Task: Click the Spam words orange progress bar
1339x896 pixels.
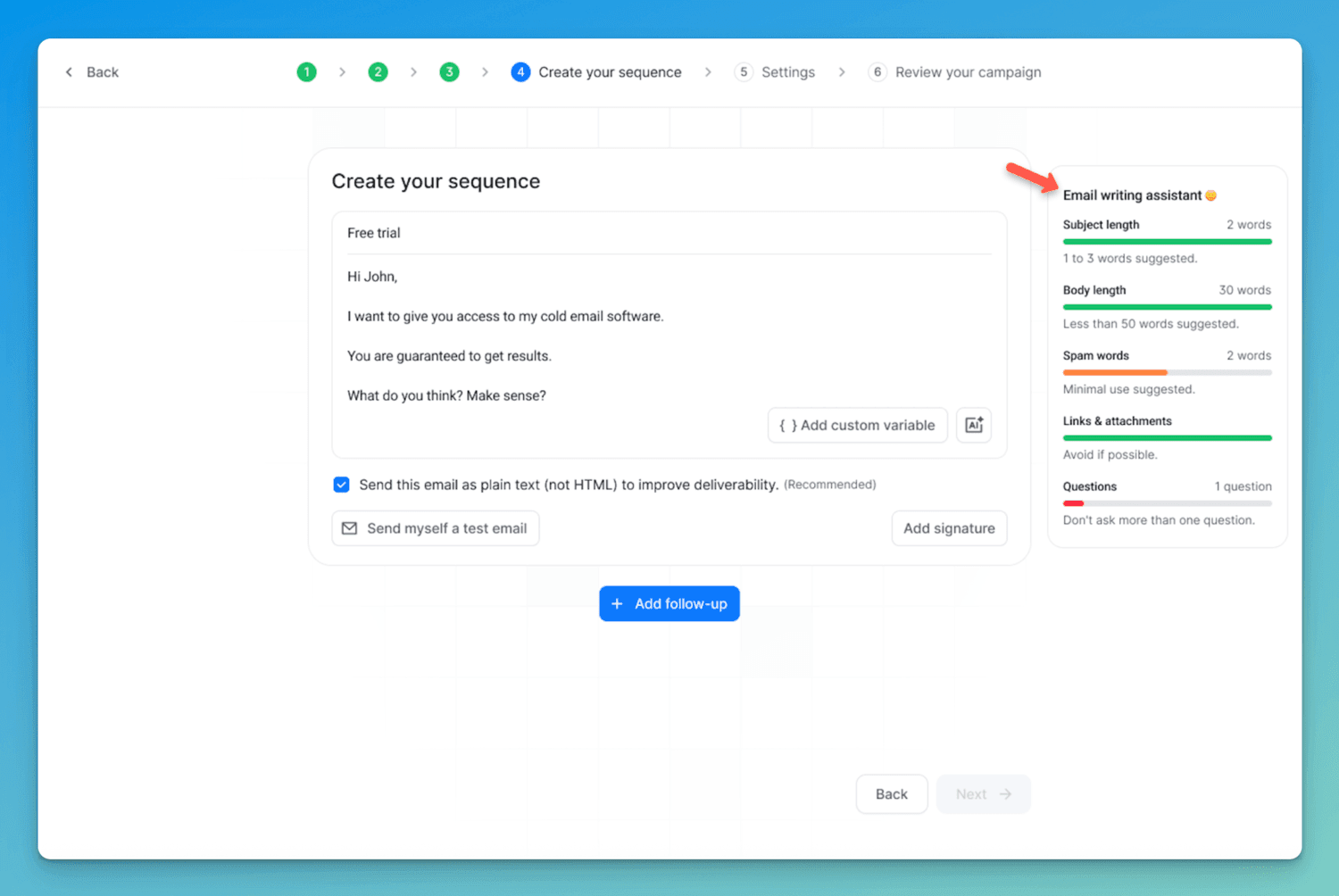Action: [1116, 372]
